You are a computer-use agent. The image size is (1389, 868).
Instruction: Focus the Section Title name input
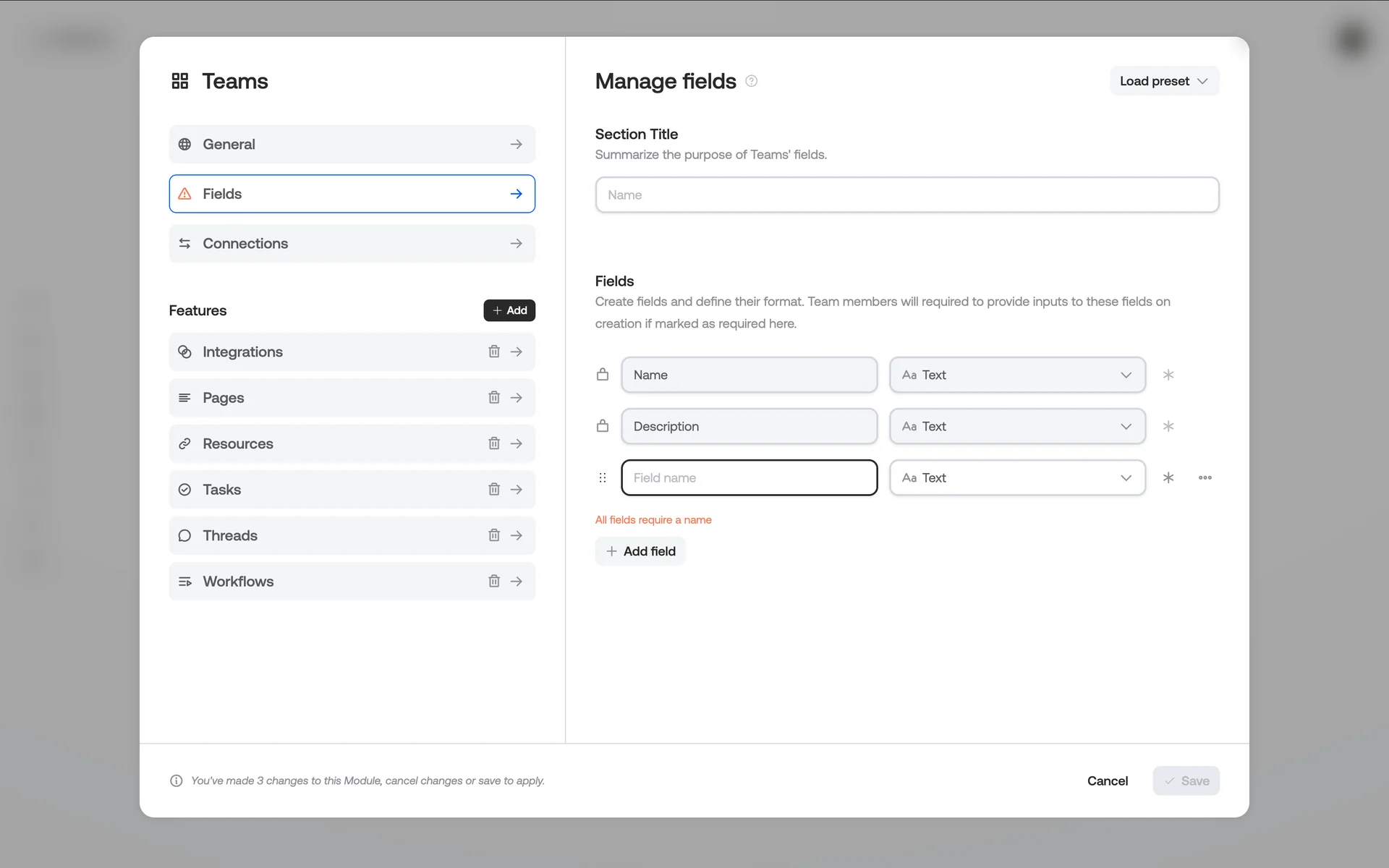[x=906, y=195]
